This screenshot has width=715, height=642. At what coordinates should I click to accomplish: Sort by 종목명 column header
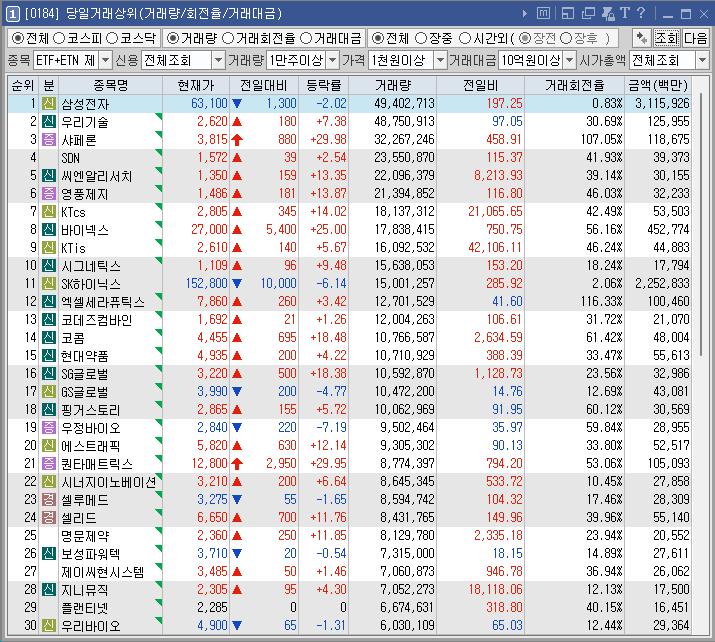[x=110, y=85]
